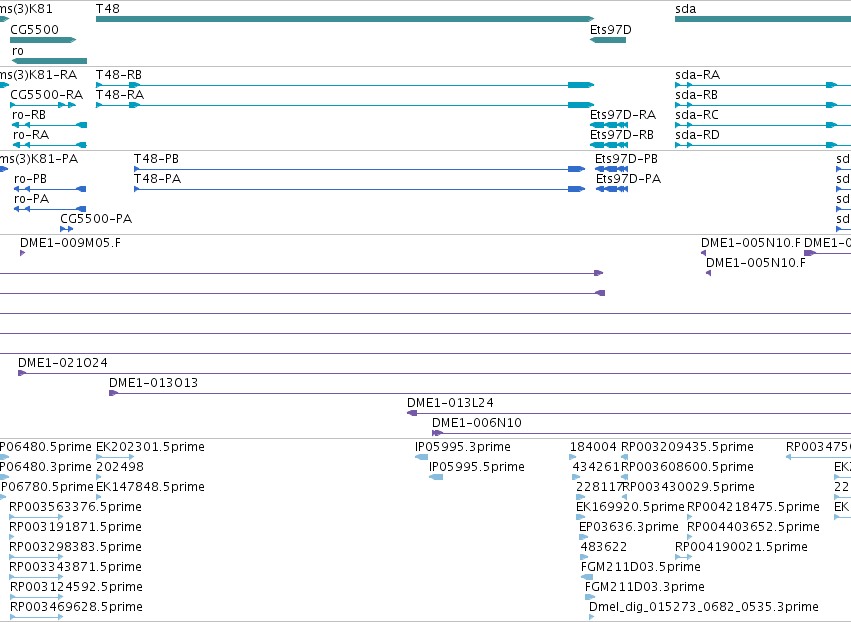Click the 228117 EST label
The image size is (851, 622).
pos(599,487)
